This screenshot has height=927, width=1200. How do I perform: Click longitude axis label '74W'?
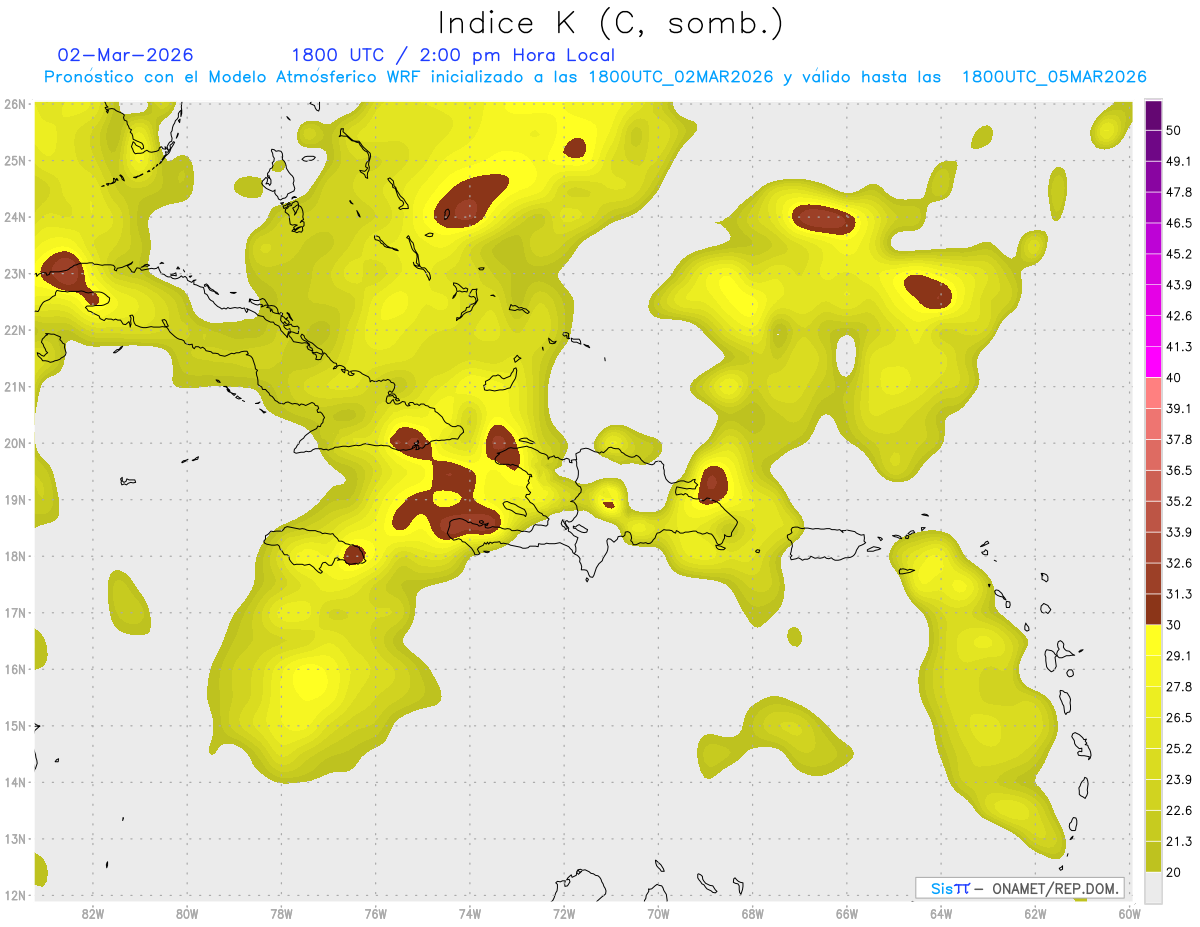(x=469, y=913)
